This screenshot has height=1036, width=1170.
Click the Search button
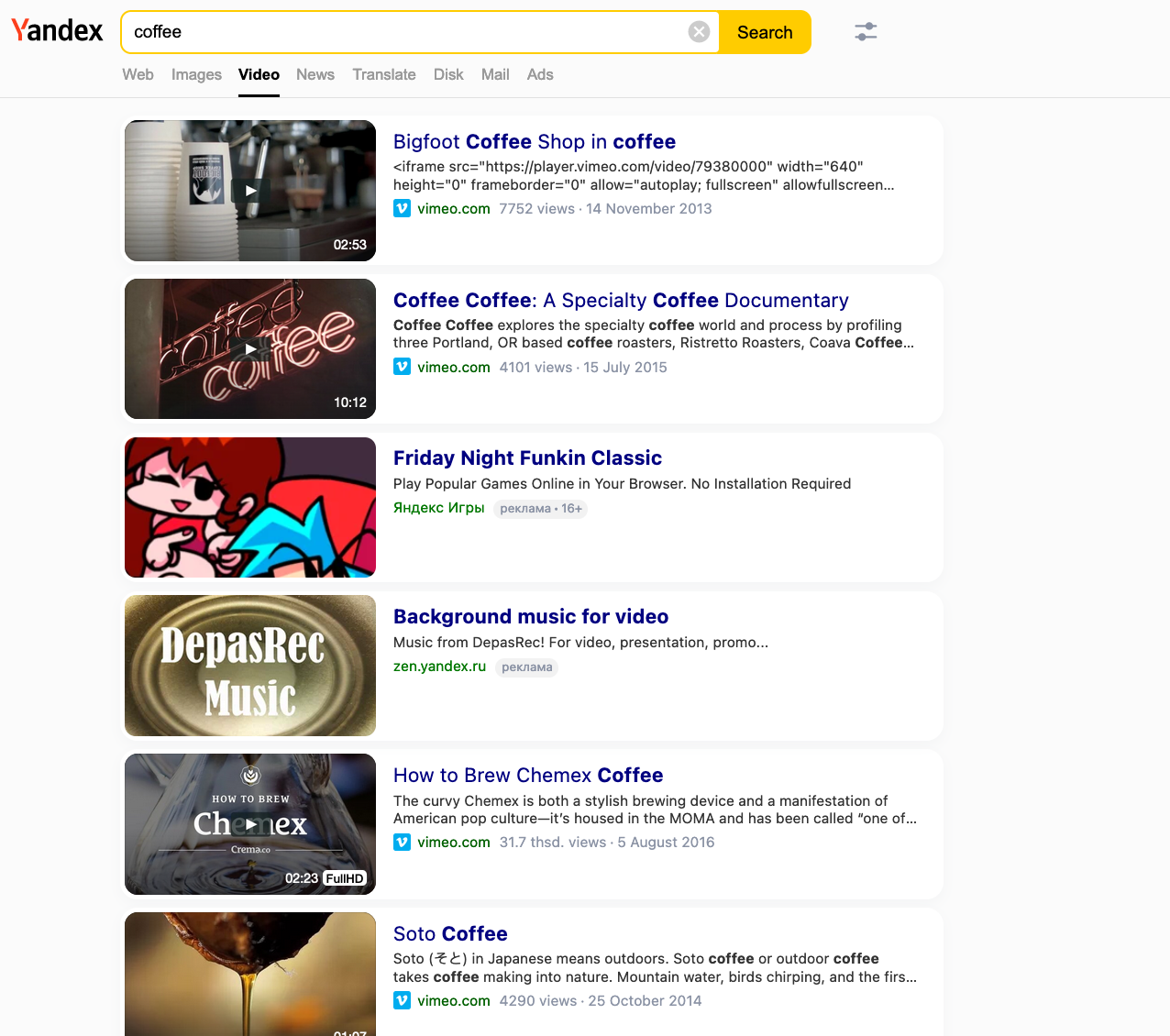[x=765, y=32]
